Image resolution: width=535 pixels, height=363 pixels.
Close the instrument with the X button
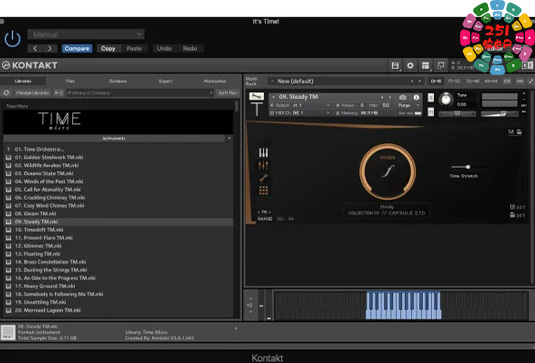pyautogui.click(x=524, y=93)
